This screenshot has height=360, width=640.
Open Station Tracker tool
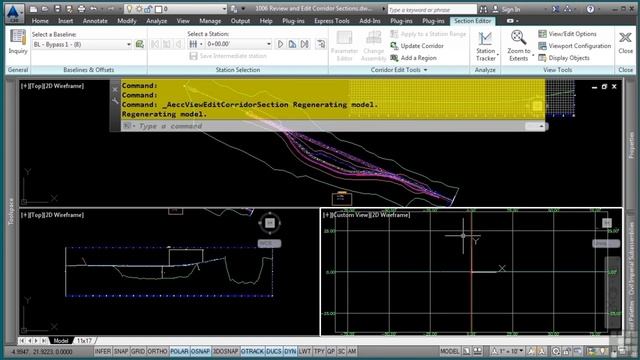(485, 47)
